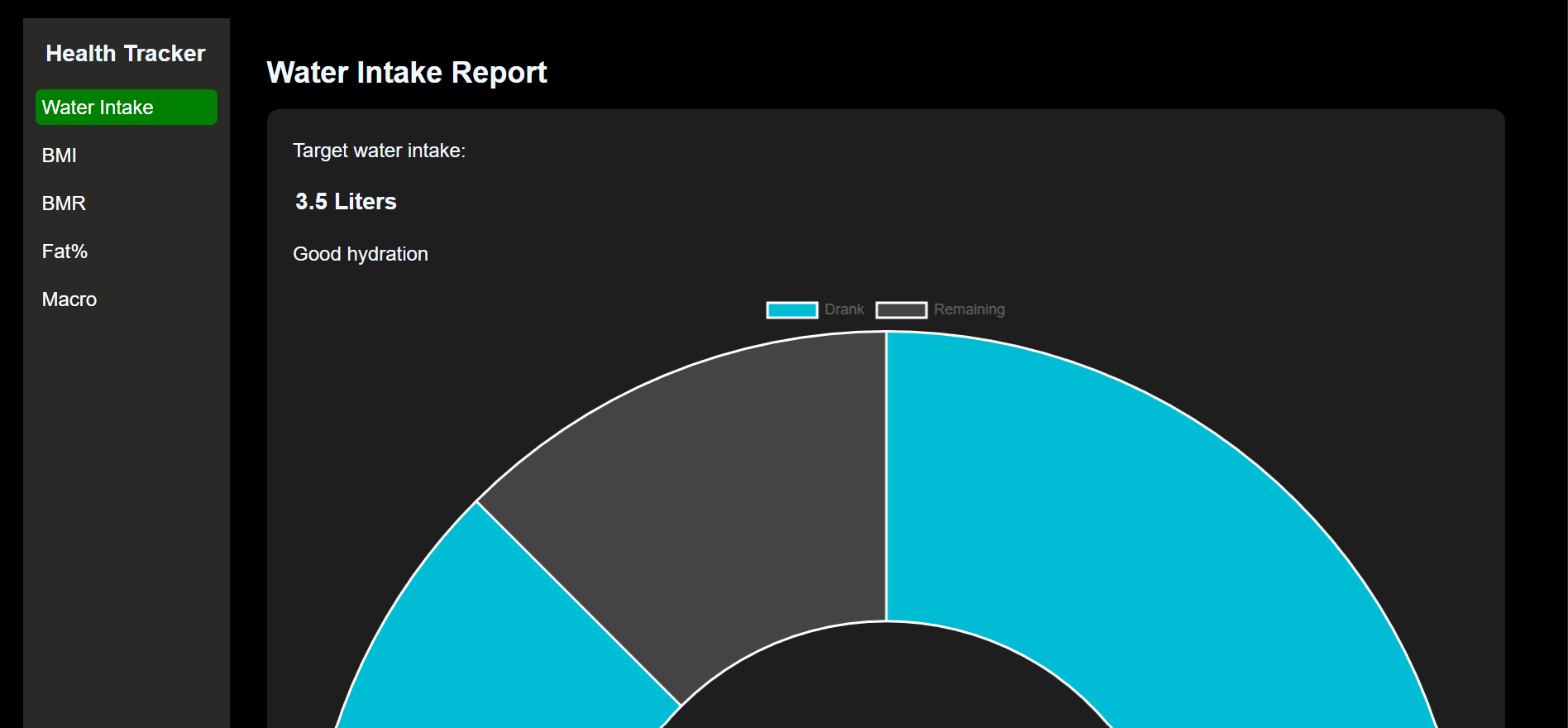The height and width of the screenshot is (728, 1568).
Task: Navigate to the Macro page
Action: pyautogui.click(x=69, y=299)
